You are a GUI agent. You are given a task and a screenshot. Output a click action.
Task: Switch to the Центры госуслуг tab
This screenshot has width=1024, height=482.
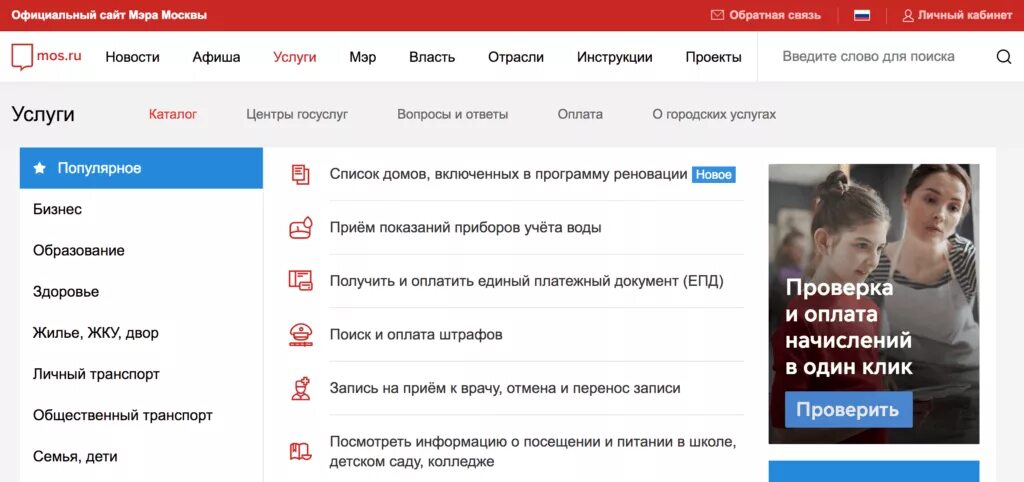(297, 114)
